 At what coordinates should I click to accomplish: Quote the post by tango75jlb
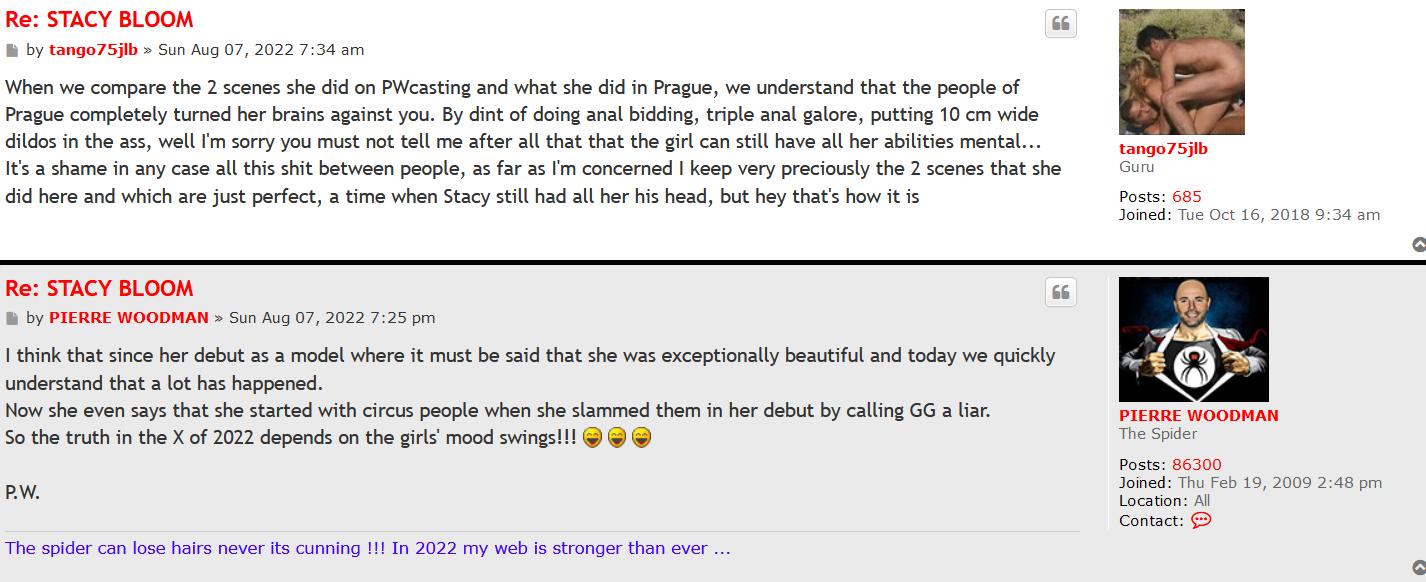[x=1061, y=24]
